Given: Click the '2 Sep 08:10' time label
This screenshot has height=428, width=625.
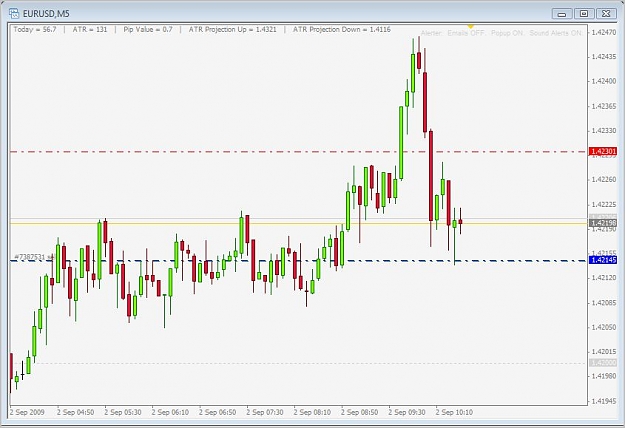Looking at the screenshot, I should (312, 412).
